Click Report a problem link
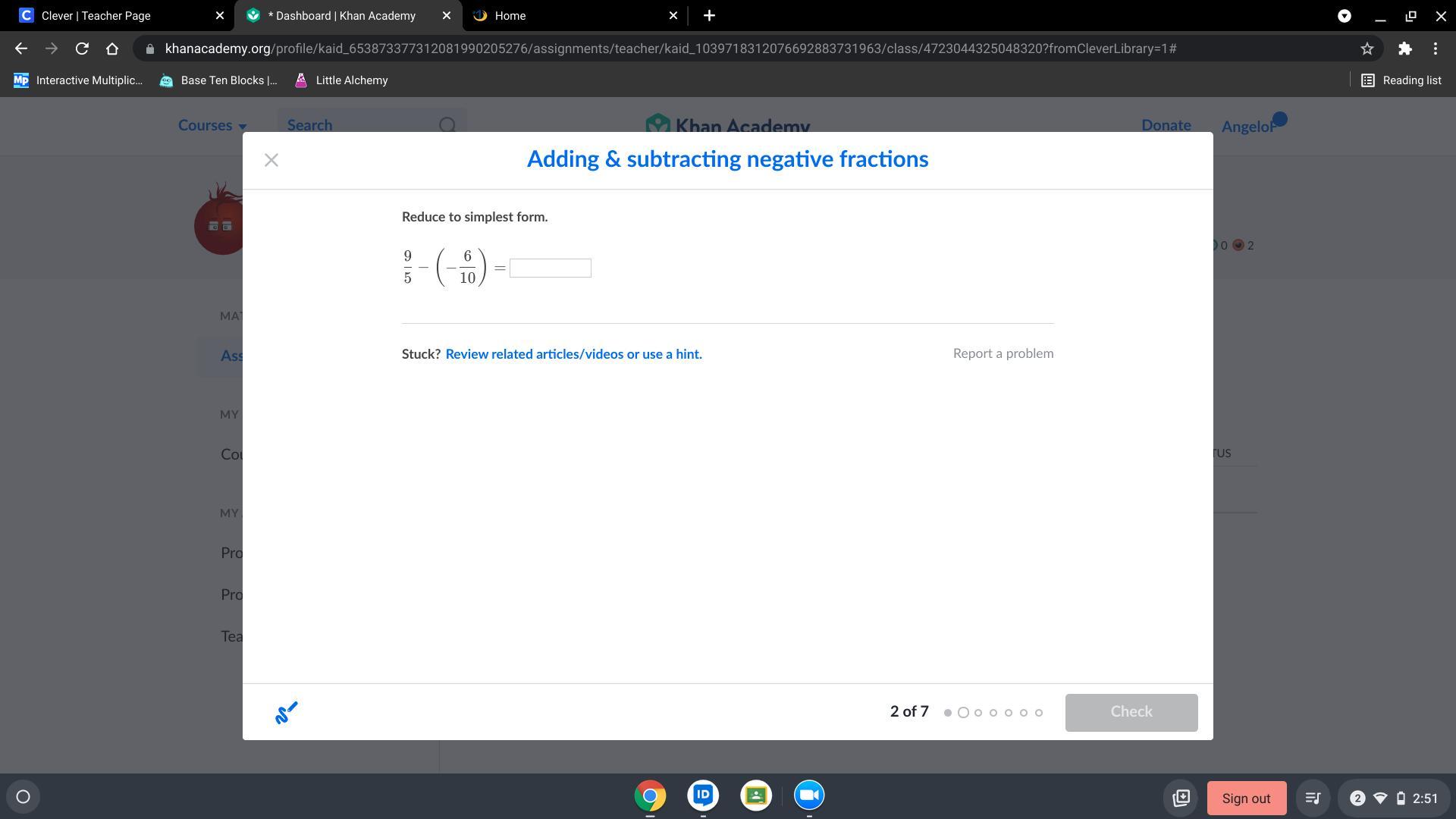The height and width of the screenshot is (819, 1456). [x=1003, y=353]
